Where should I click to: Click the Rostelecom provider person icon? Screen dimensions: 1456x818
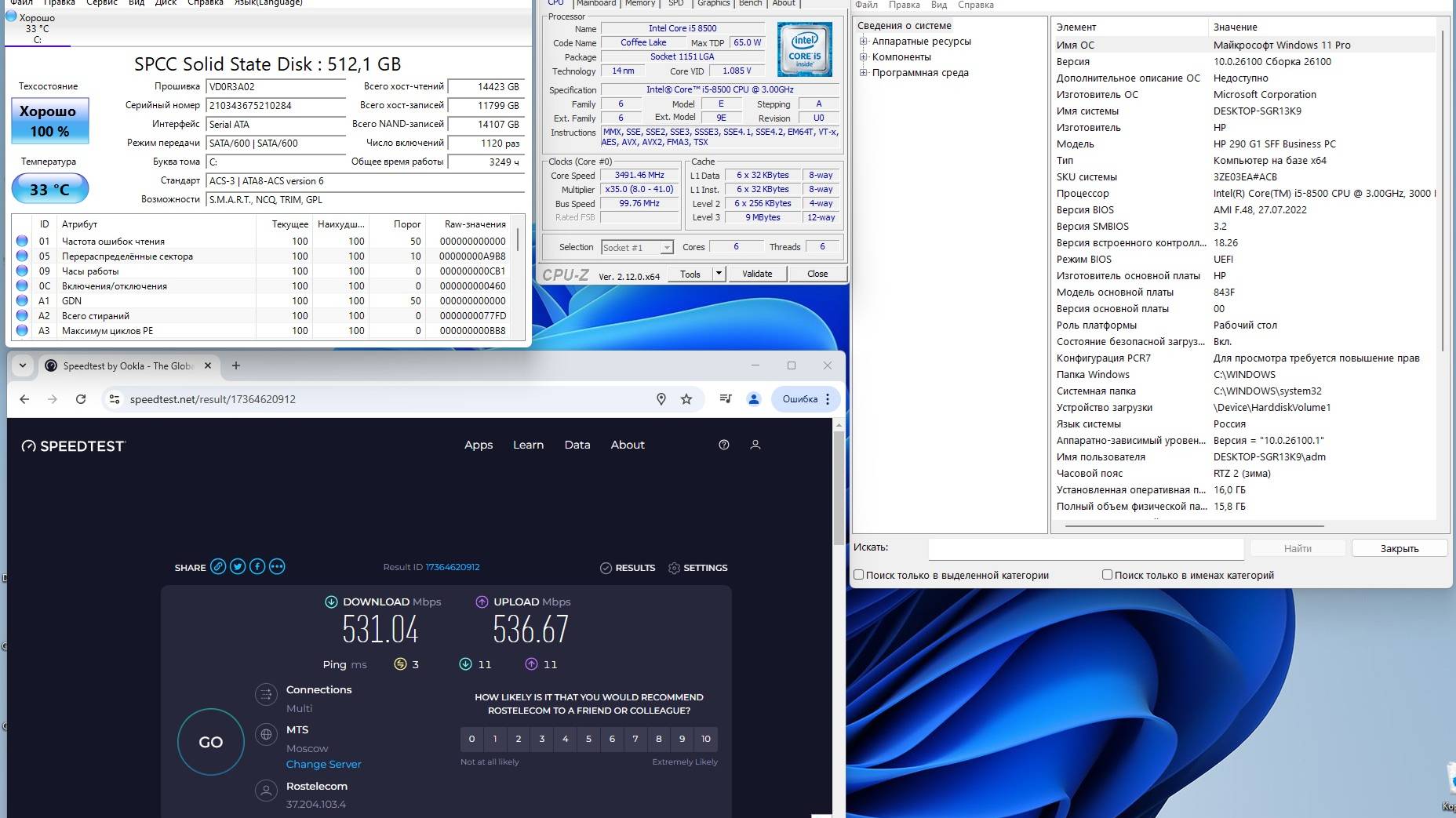(267, 791)
